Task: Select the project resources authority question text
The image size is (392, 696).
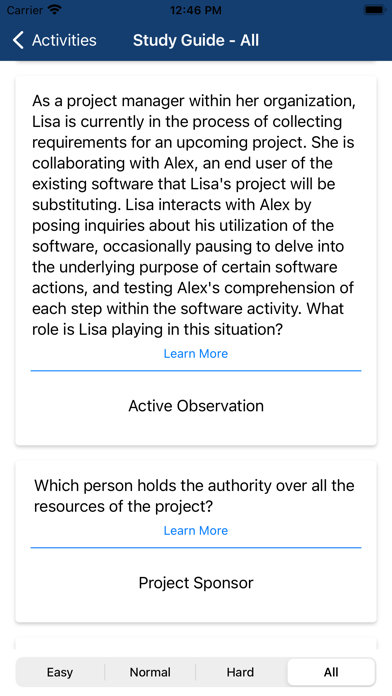Action: 194,496
